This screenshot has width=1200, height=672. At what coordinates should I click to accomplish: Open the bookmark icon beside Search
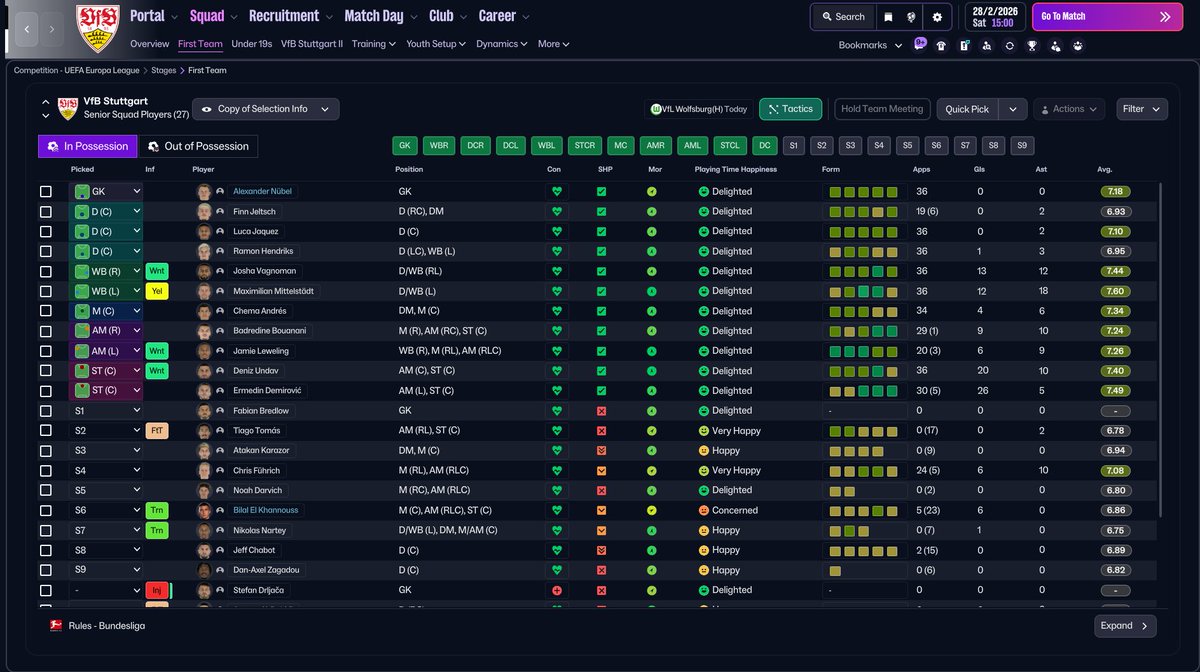point(887,17)
